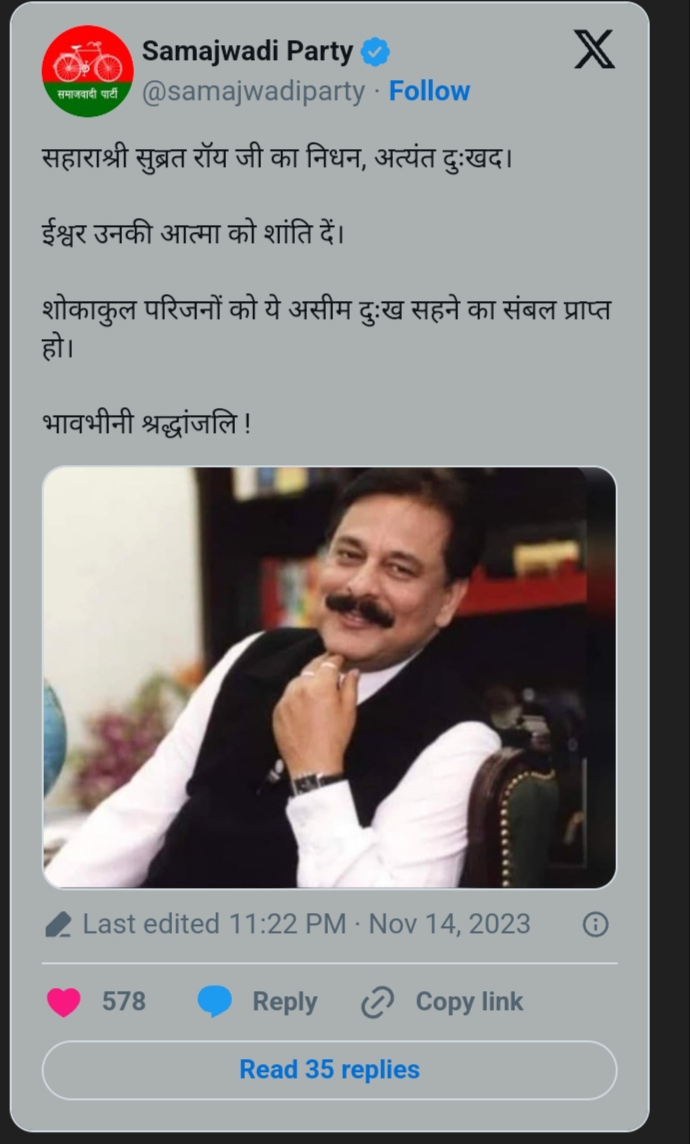
Task: Click the blue reply bubble icon
Action: pyautogui.click(x=214, y=1002)
